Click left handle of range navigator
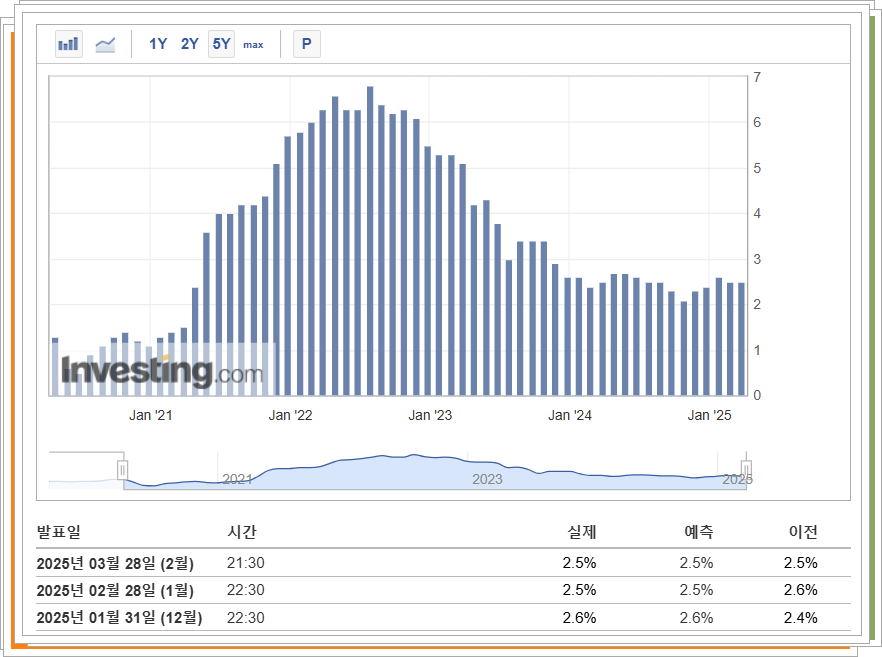882x657 pixels. click(122, 470)
